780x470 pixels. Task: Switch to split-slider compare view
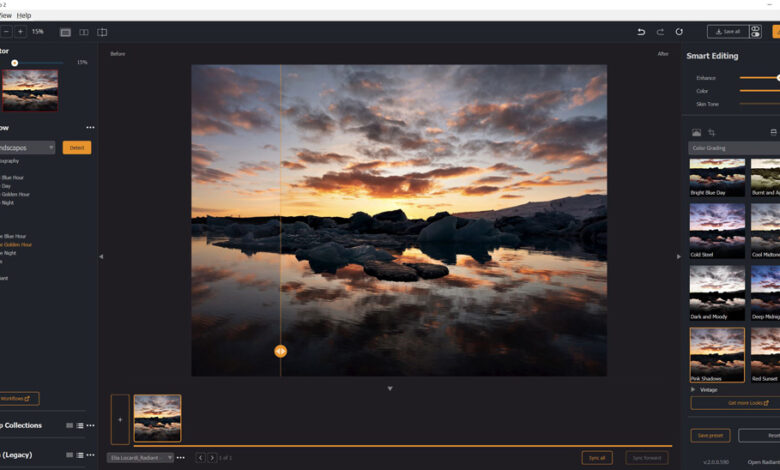pyautogui.click(x=102, y=32)
